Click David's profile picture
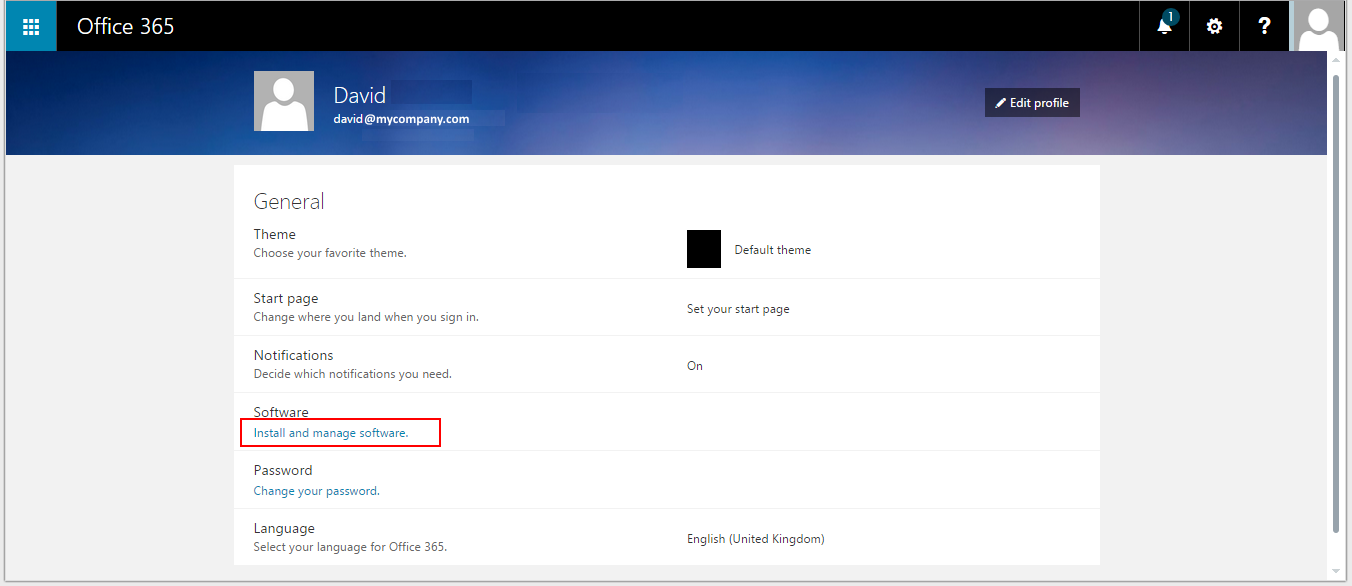Screen dimensions: 1352x586 point(284,101)
